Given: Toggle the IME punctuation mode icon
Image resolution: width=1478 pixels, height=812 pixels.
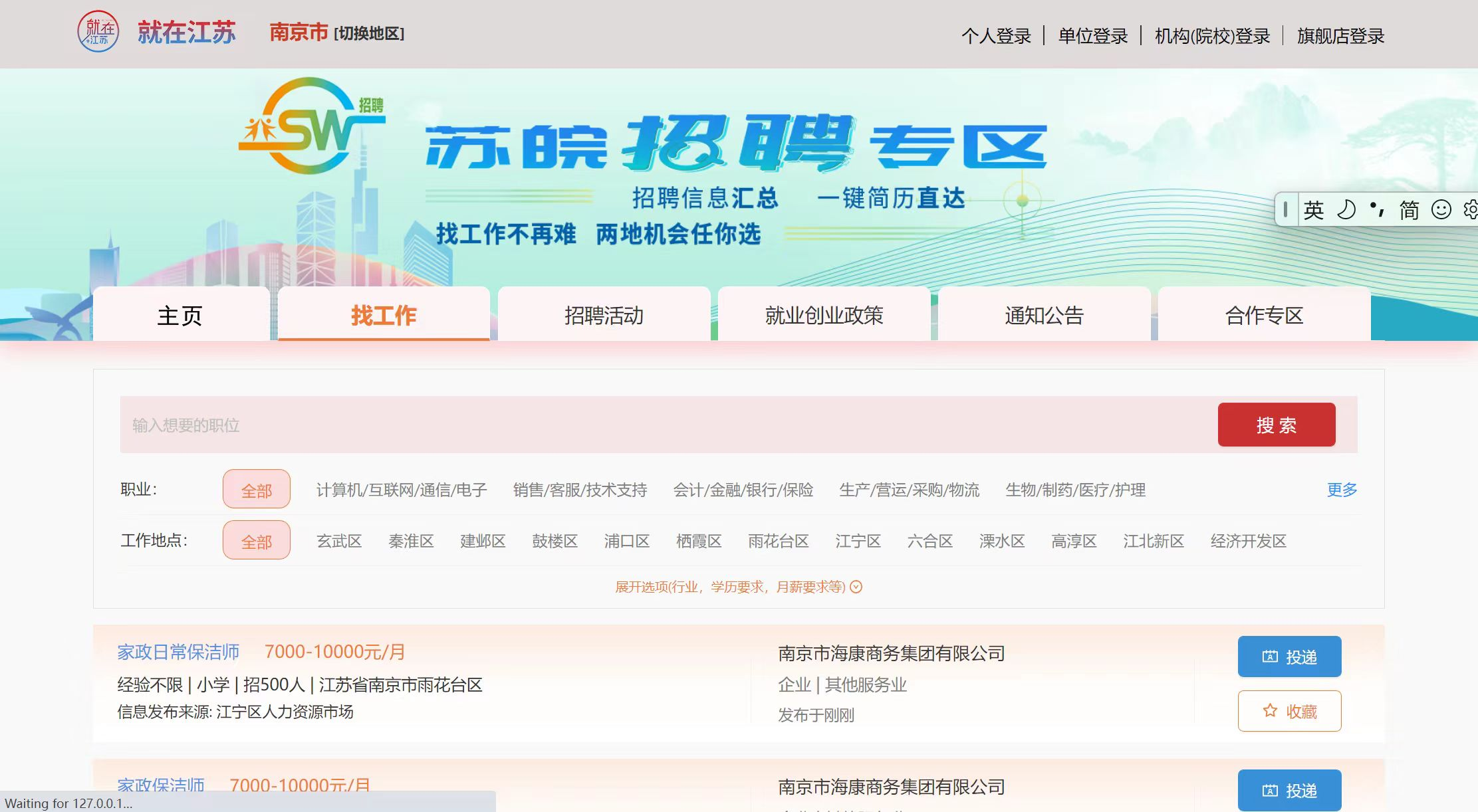Looking at the screenshot, I should tap(1377, 210).
